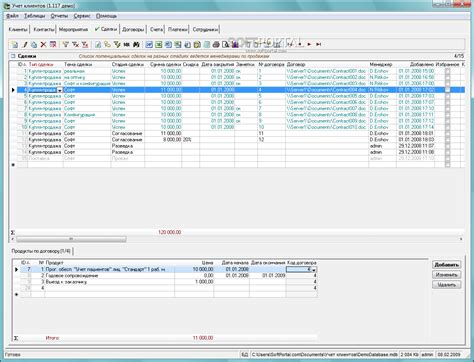Screen dimensions: 474x362
Task: Switch to the Мероприятия tab
Action: point(73,29)
